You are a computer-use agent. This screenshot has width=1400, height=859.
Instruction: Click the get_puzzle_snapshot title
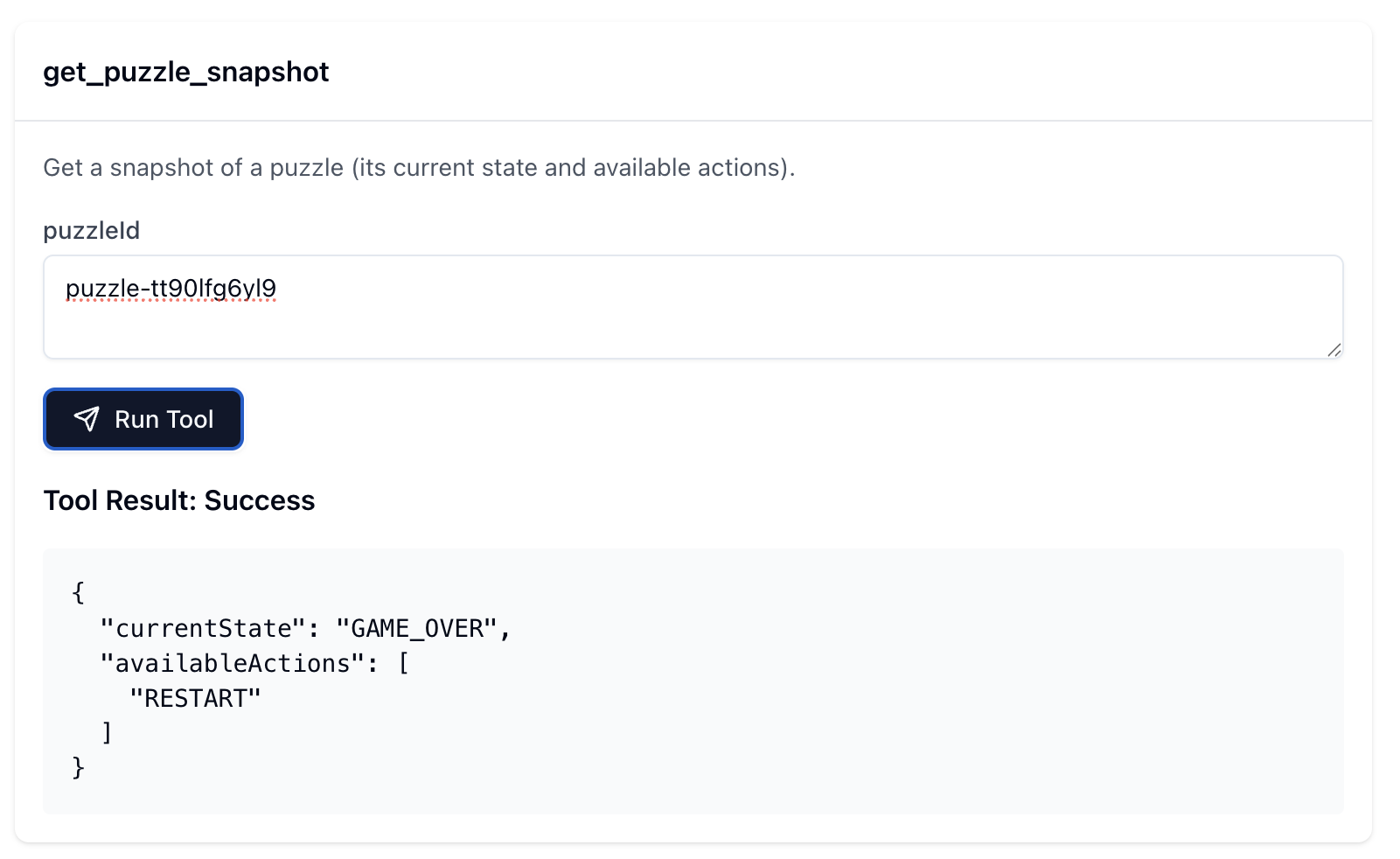pos(185,73)
